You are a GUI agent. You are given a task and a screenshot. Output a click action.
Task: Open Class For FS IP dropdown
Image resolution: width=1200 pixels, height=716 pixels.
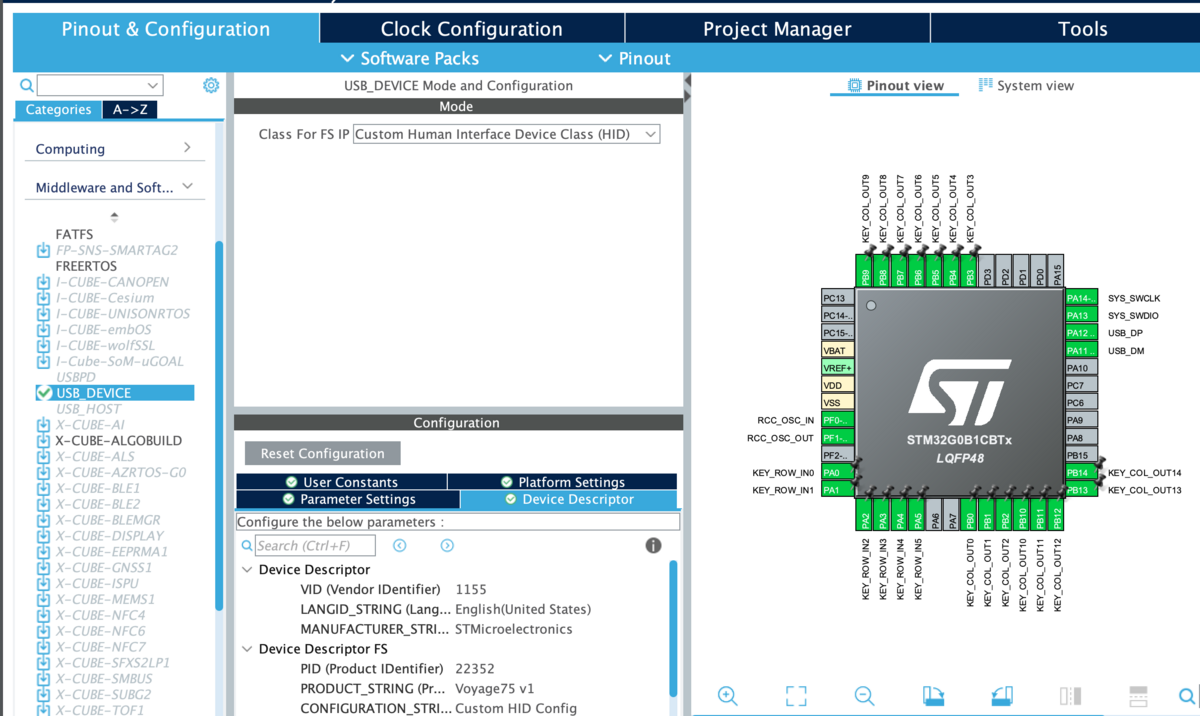507,134
